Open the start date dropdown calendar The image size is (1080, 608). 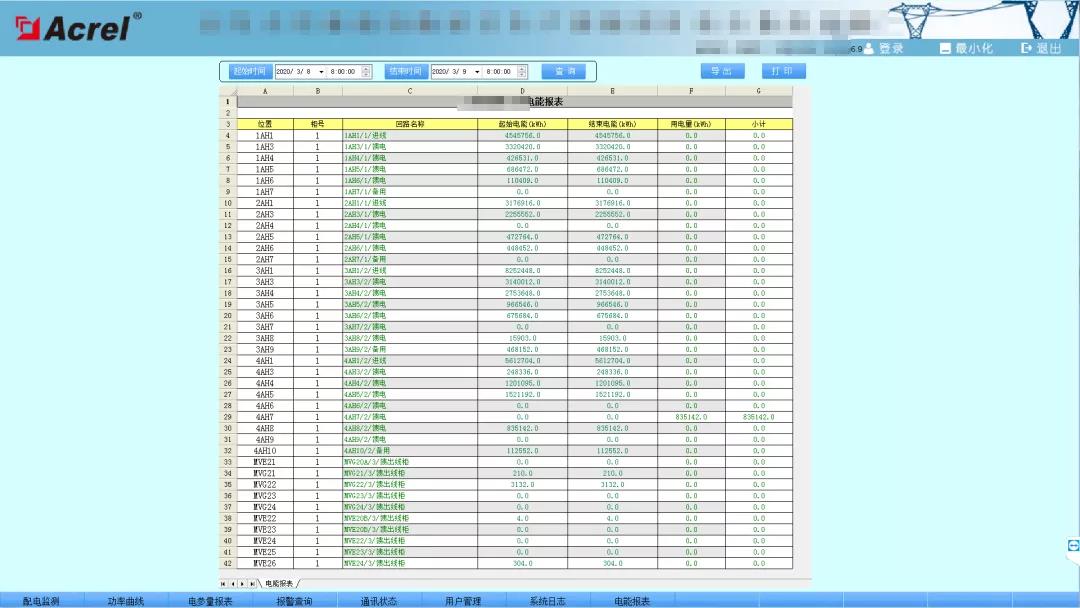click(321, 72)
